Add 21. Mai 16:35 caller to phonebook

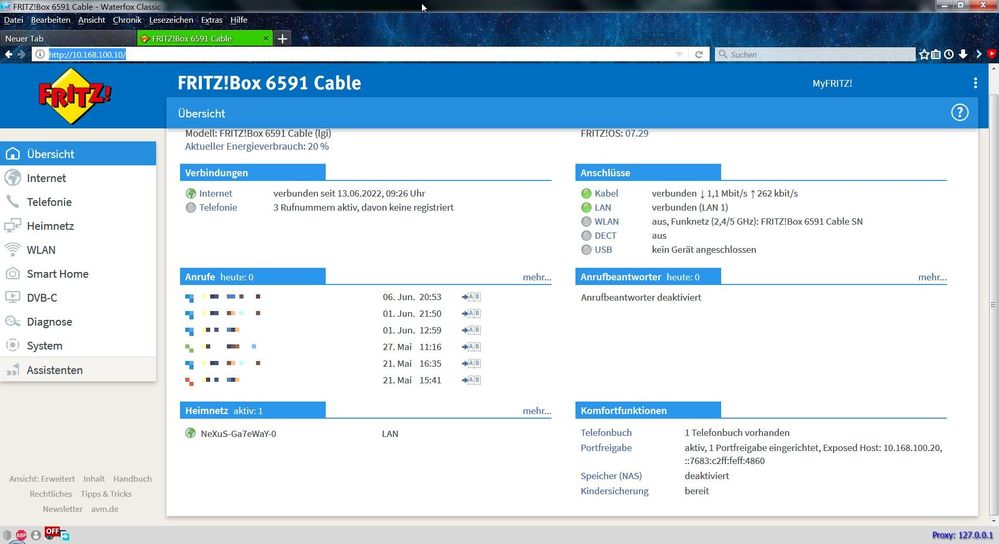pos(471,363)
